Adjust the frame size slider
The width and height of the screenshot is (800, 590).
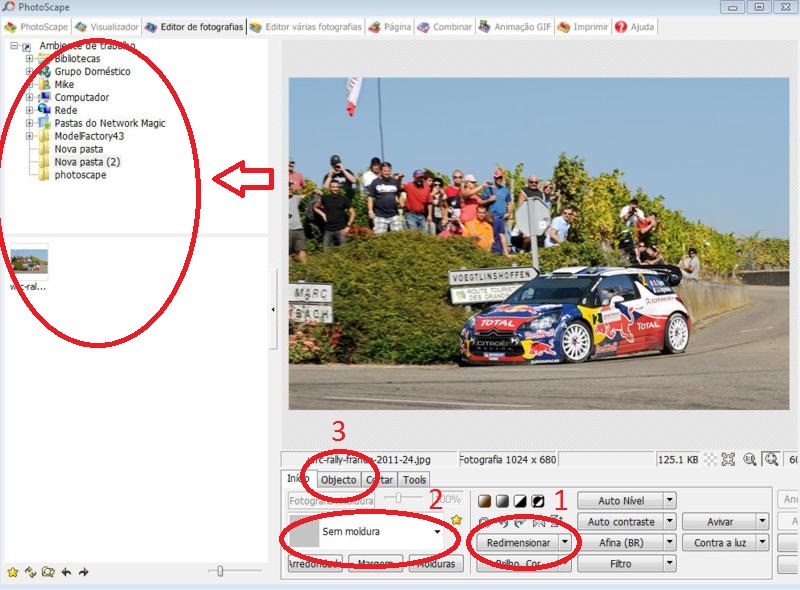(398, 498)
